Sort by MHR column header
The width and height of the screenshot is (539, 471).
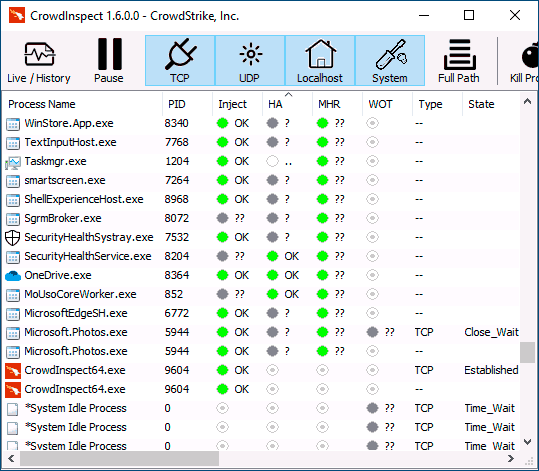pos(337,104)
